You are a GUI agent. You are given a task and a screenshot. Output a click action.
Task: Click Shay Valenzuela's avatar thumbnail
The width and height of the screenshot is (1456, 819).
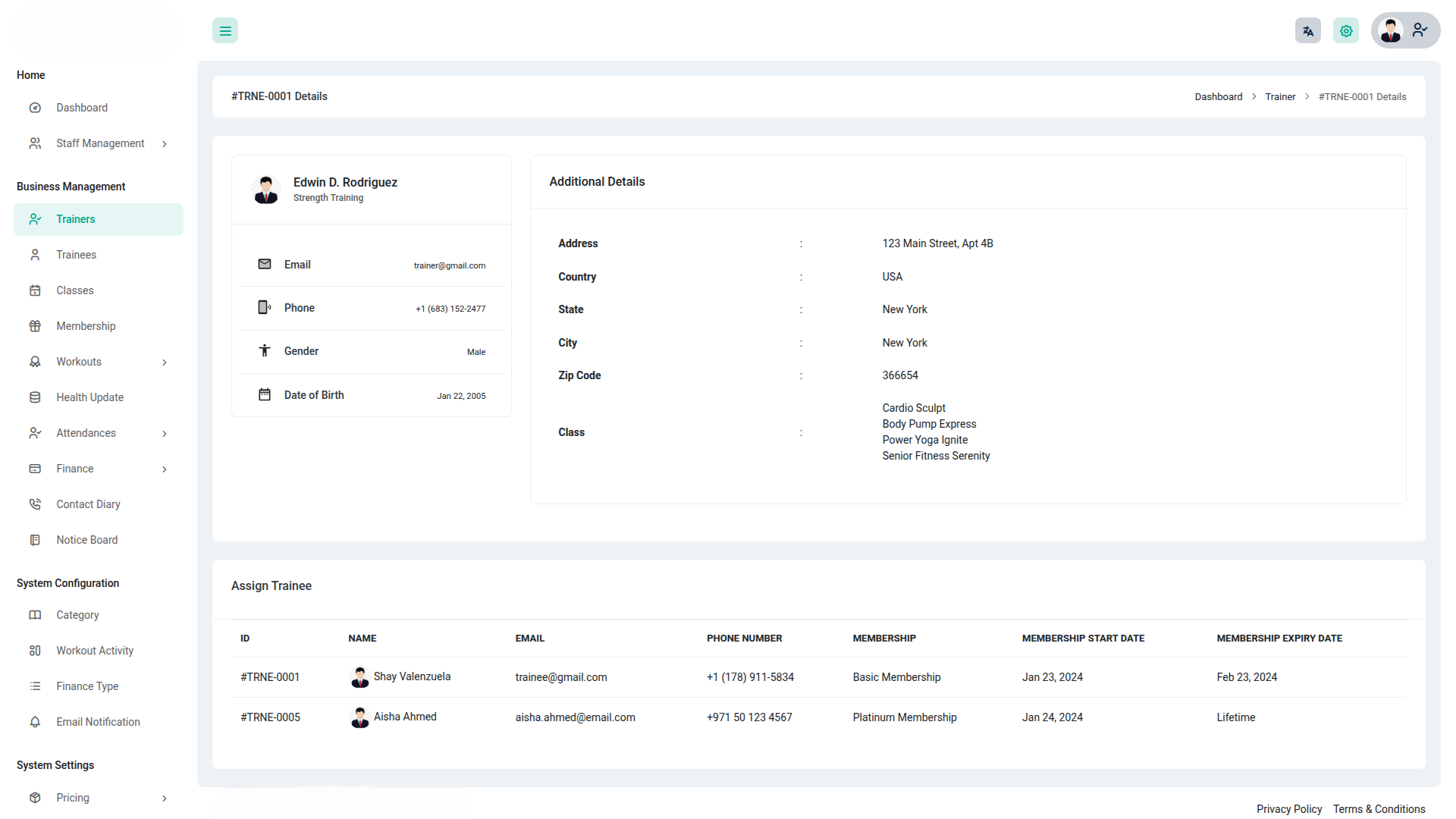coord(359,677)
